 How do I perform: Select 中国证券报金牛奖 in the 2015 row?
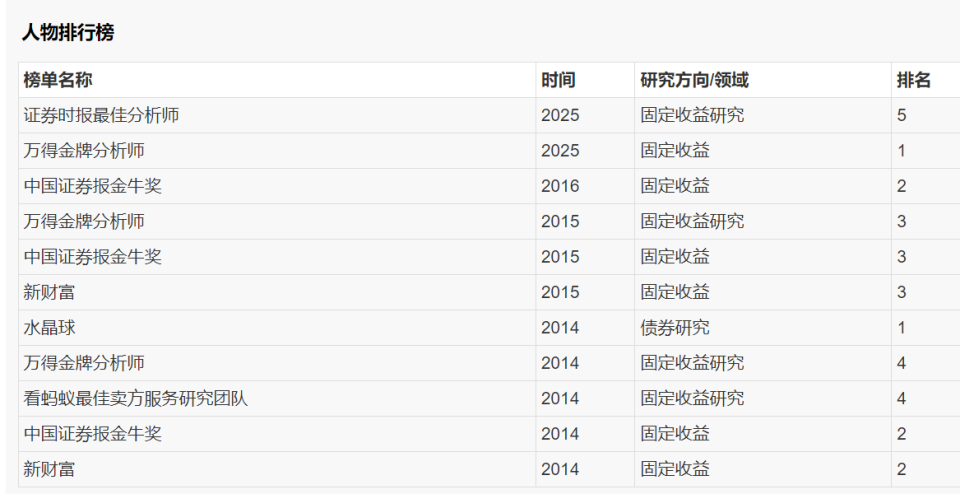pos(93,257)
